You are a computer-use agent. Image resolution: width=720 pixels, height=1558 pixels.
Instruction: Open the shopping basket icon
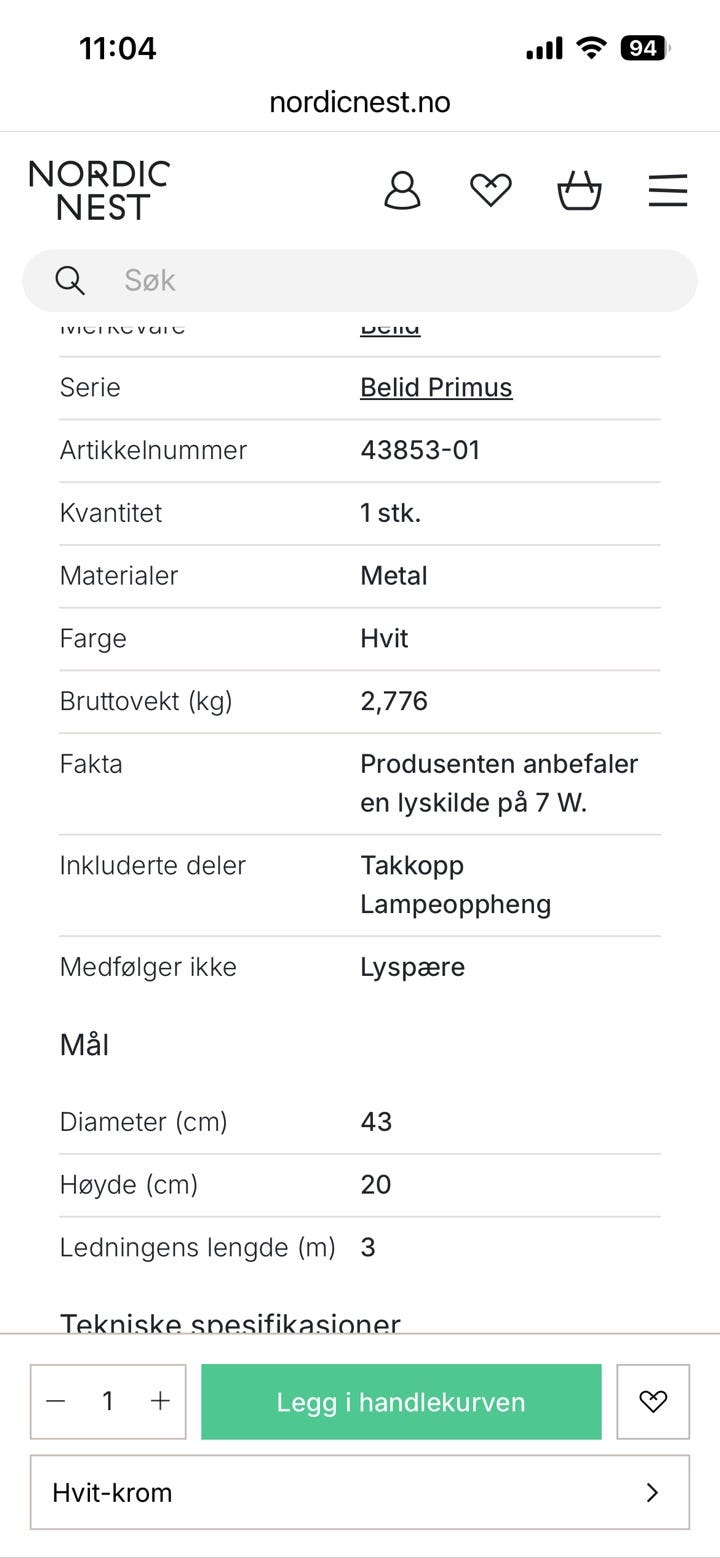tap(579, 190)
